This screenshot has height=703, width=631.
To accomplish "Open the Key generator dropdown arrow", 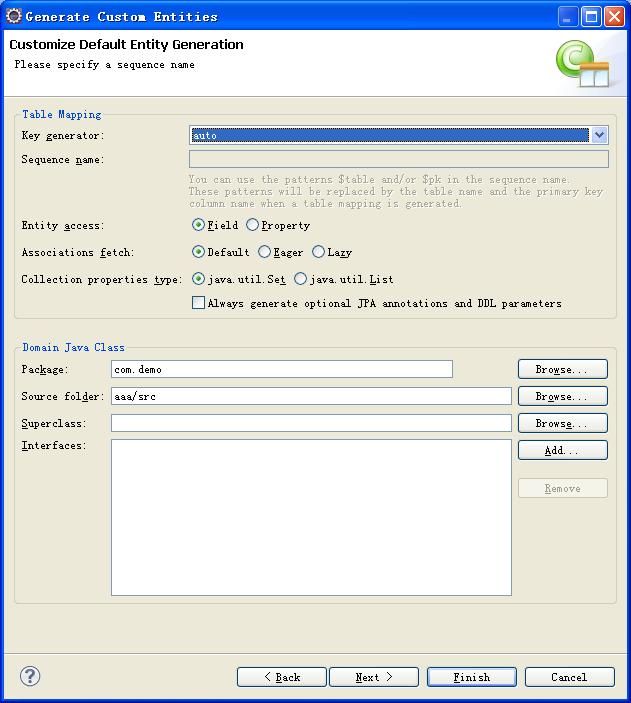I will click(x=599, y=135).
